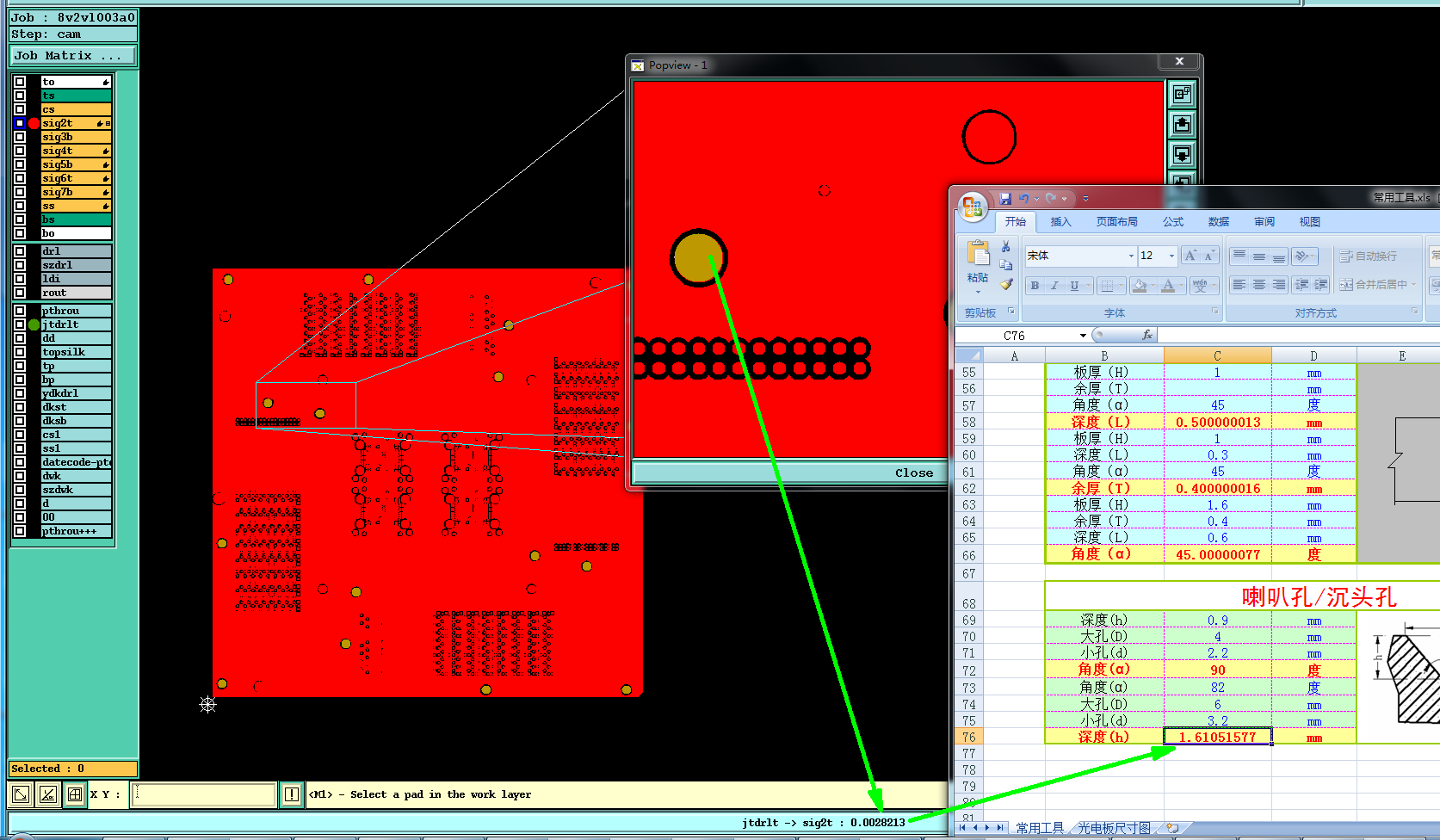
Task: Open the font name dropdown (宋体)
Action: click(1131, 256)
